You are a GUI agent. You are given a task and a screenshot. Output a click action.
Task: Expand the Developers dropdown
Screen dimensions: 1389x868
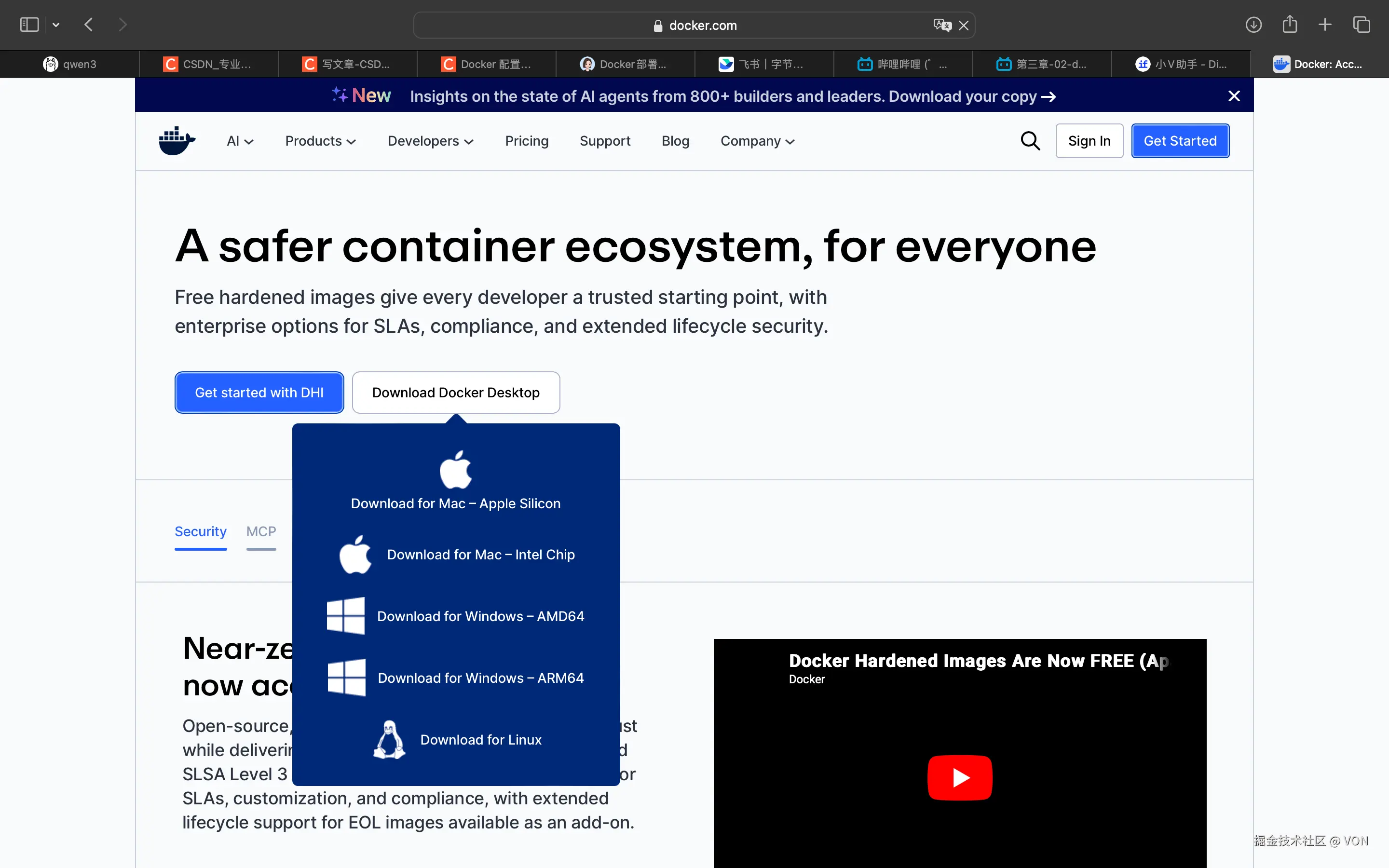pos(430,141)
